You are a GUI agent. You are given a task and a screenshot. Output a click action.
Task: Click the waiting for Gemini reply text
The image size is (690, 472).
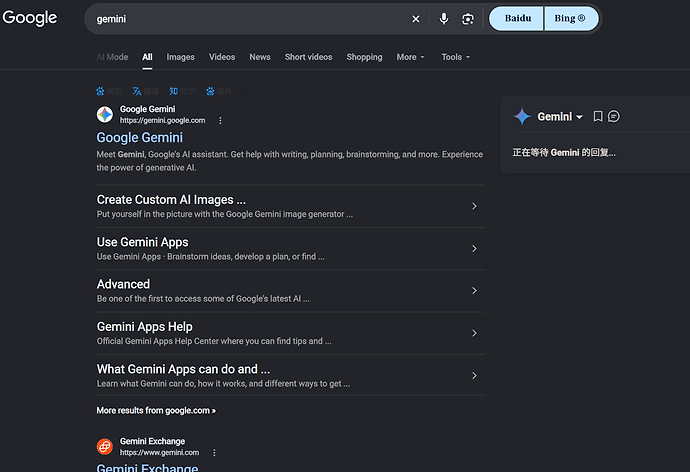coord(564,153)
